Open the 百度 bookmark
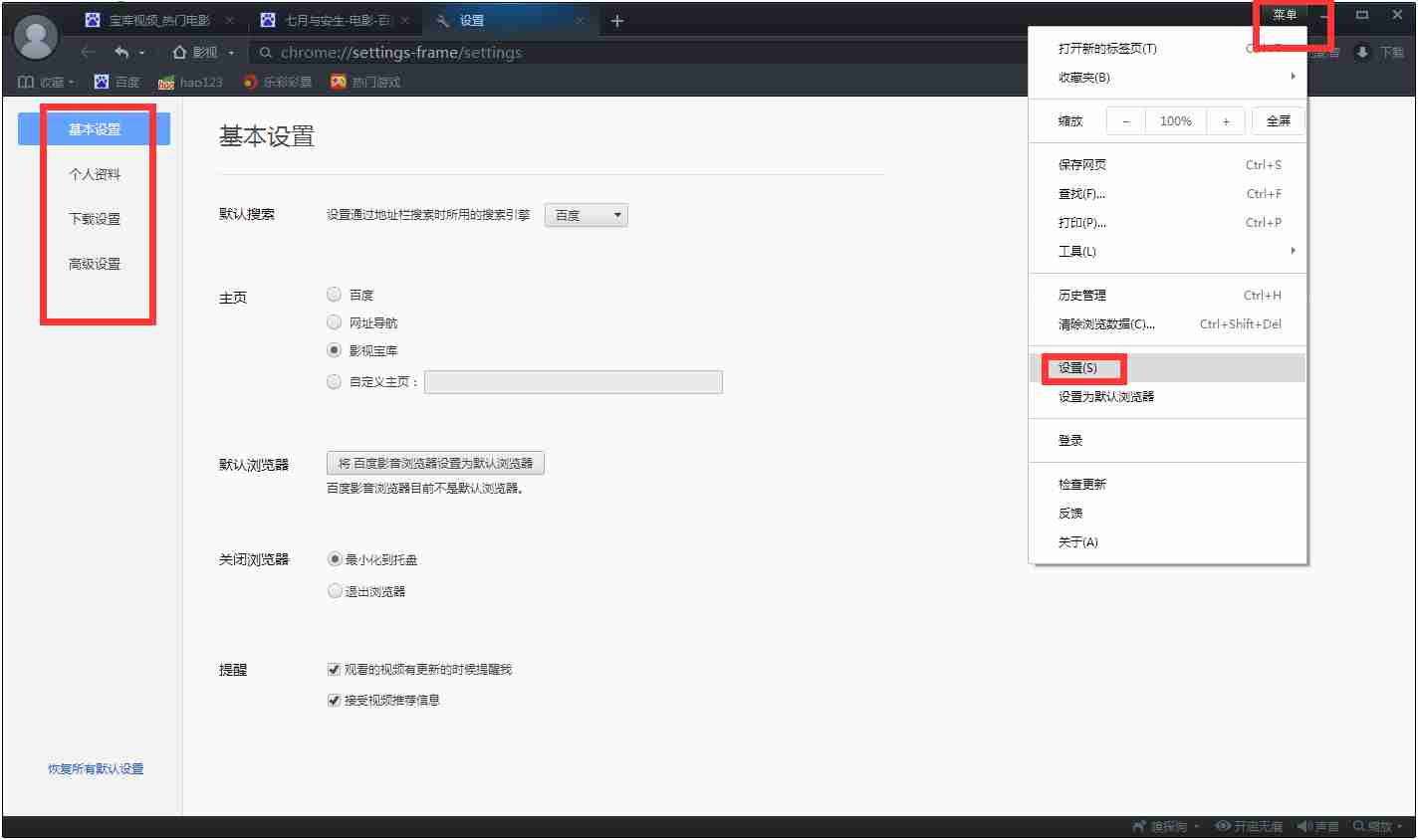This screenshot has height=840, width=1418. 117,82
